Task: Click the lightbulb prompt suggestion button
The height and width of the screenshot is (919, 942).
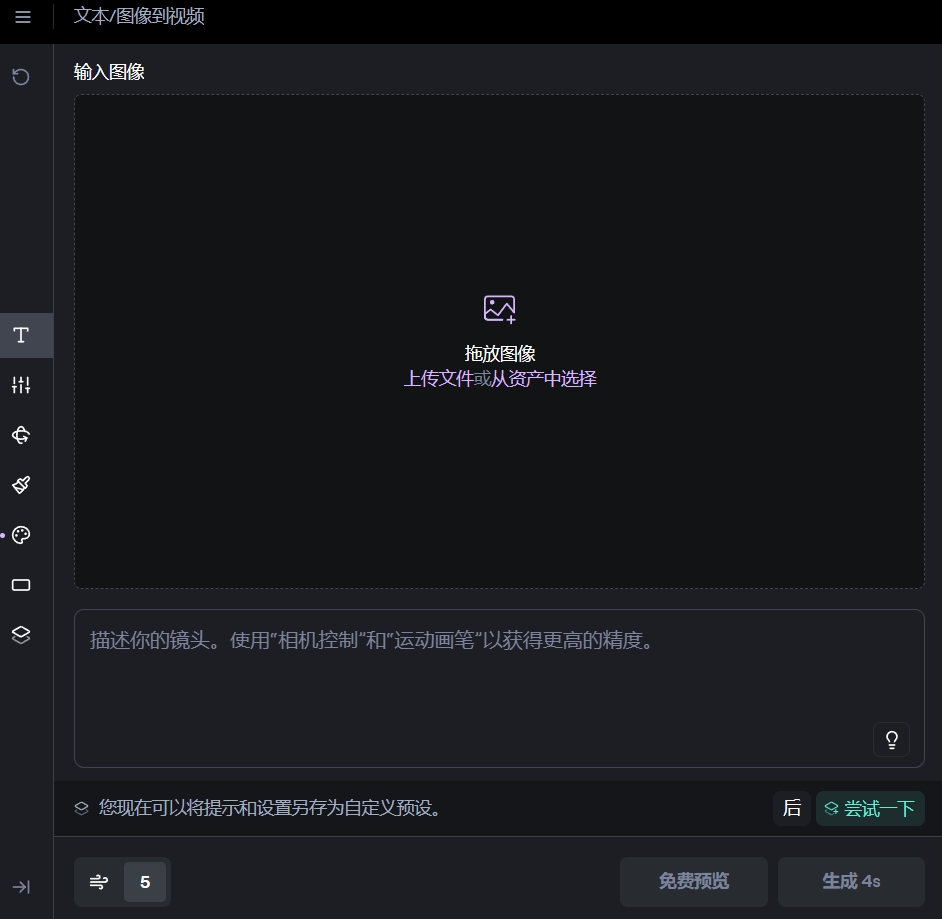Action: tap(892, 739)
